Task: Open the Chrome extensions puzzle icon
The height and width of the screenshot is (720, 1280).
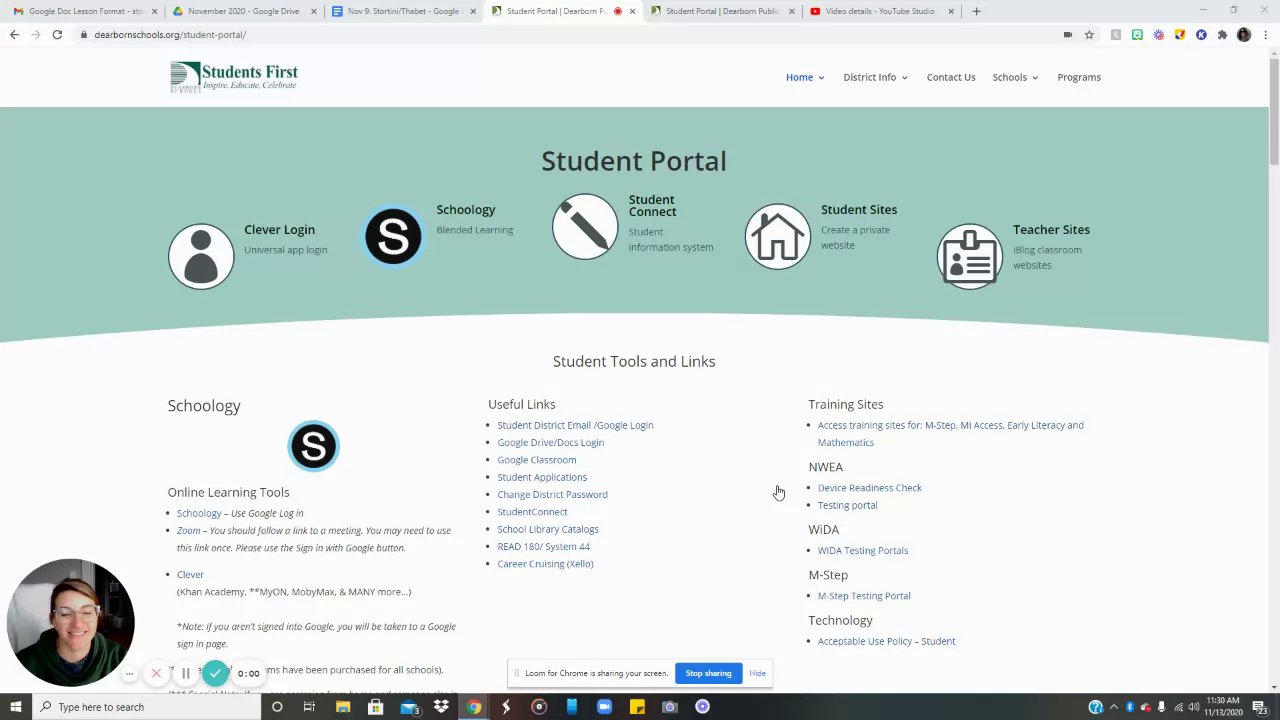Action: coord(1222,34)
